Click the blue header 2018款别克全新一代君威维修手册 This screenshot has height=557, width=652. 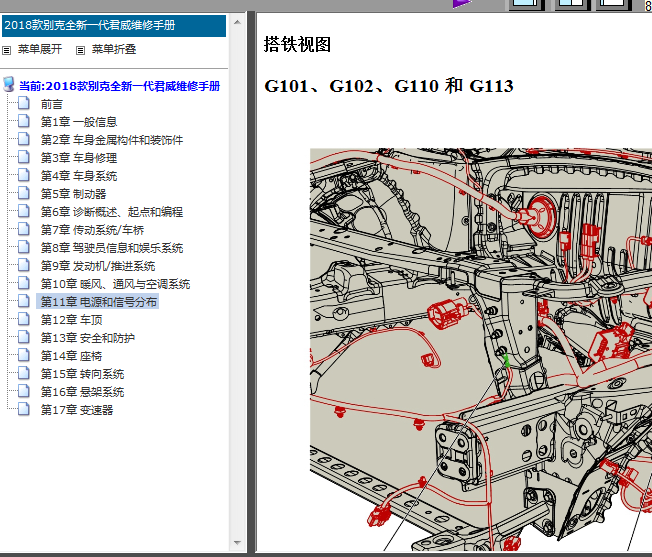[114, 26]
